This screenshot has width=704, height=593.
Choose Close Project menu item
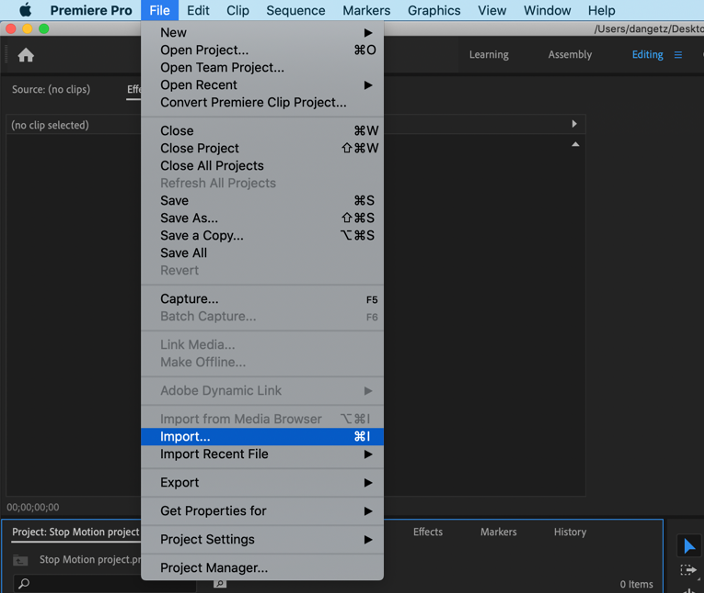click(262, 148)
